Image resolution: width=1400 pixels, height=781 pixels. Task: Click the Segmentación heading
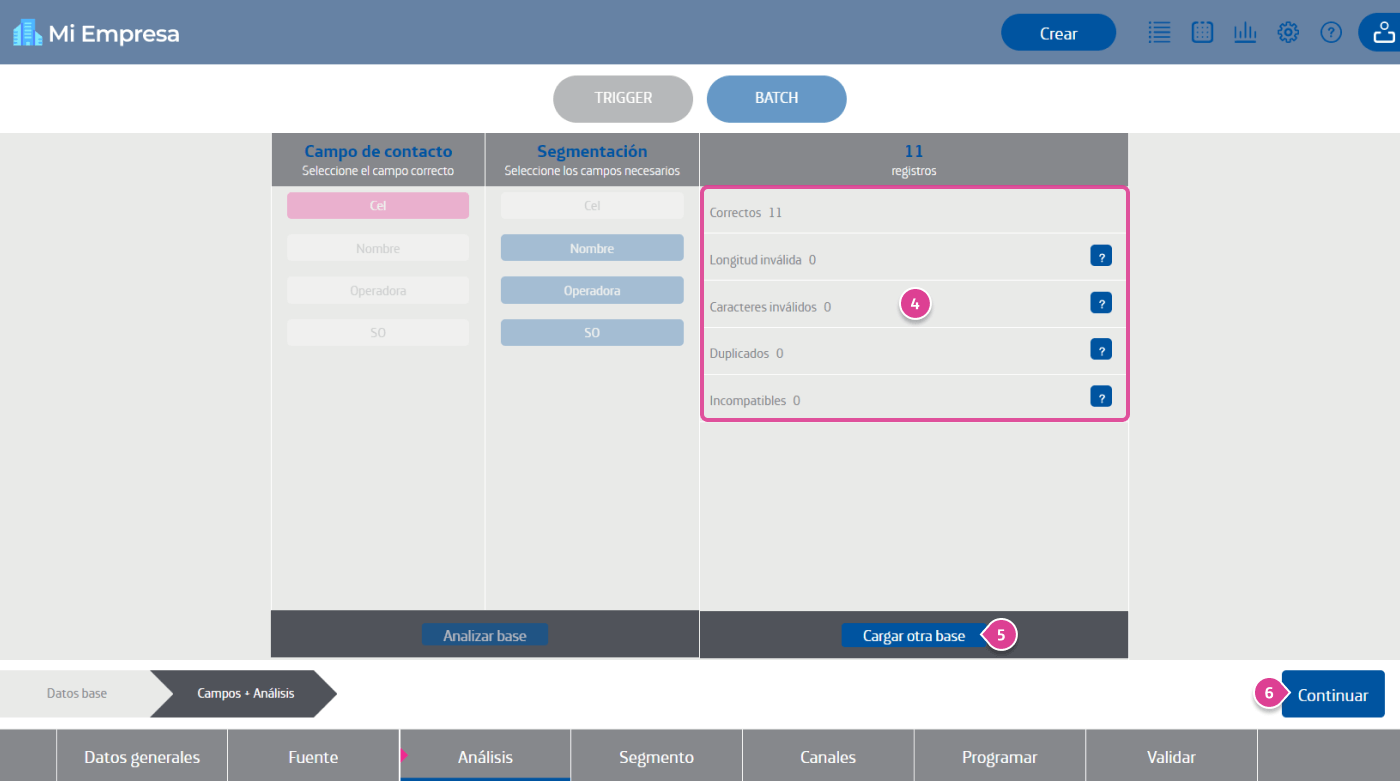click(592, 152)
